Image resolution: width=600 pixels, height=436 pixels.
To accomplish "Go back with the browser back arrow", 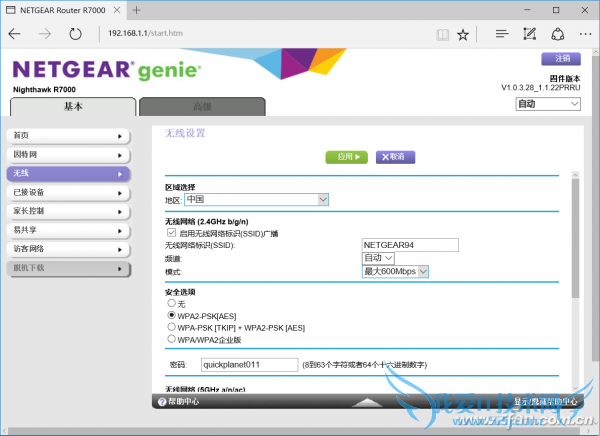I will coord(14,34).
